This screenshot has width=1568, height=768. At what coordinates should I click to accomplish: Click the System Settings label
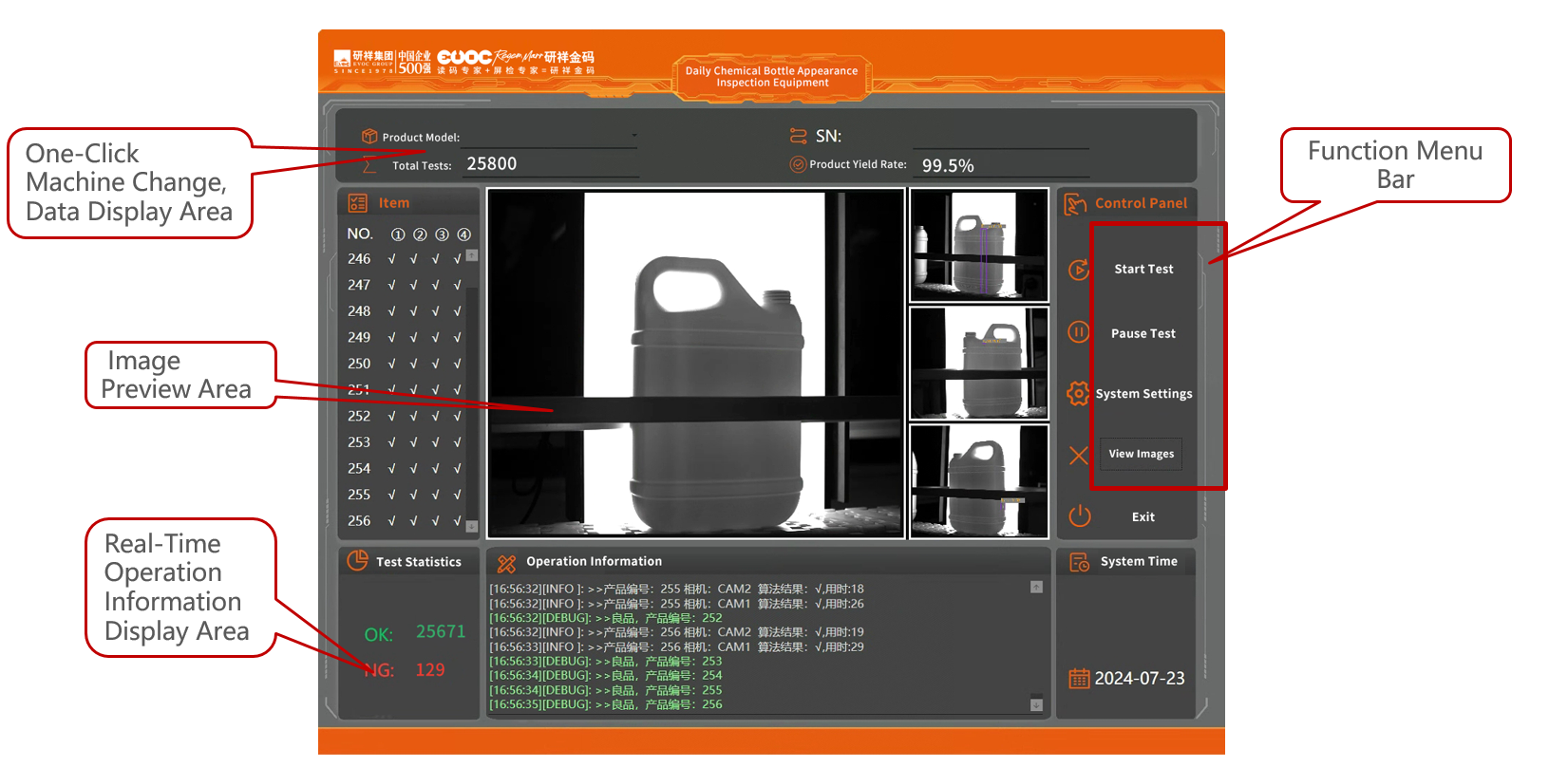pyautogui.click(x=1143, y=394)
